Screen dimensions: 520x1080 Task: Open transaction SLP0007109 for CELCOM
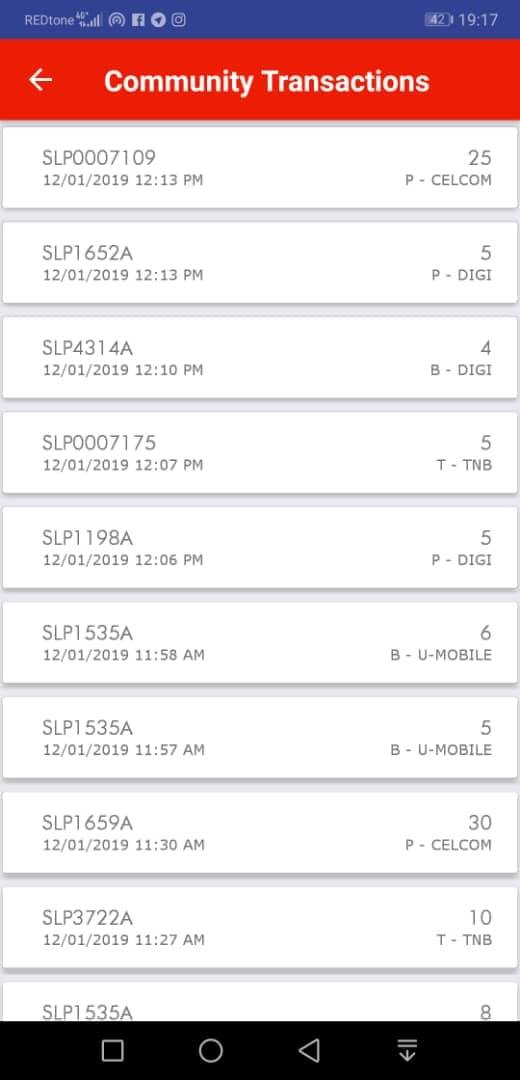tap(260, 167)
